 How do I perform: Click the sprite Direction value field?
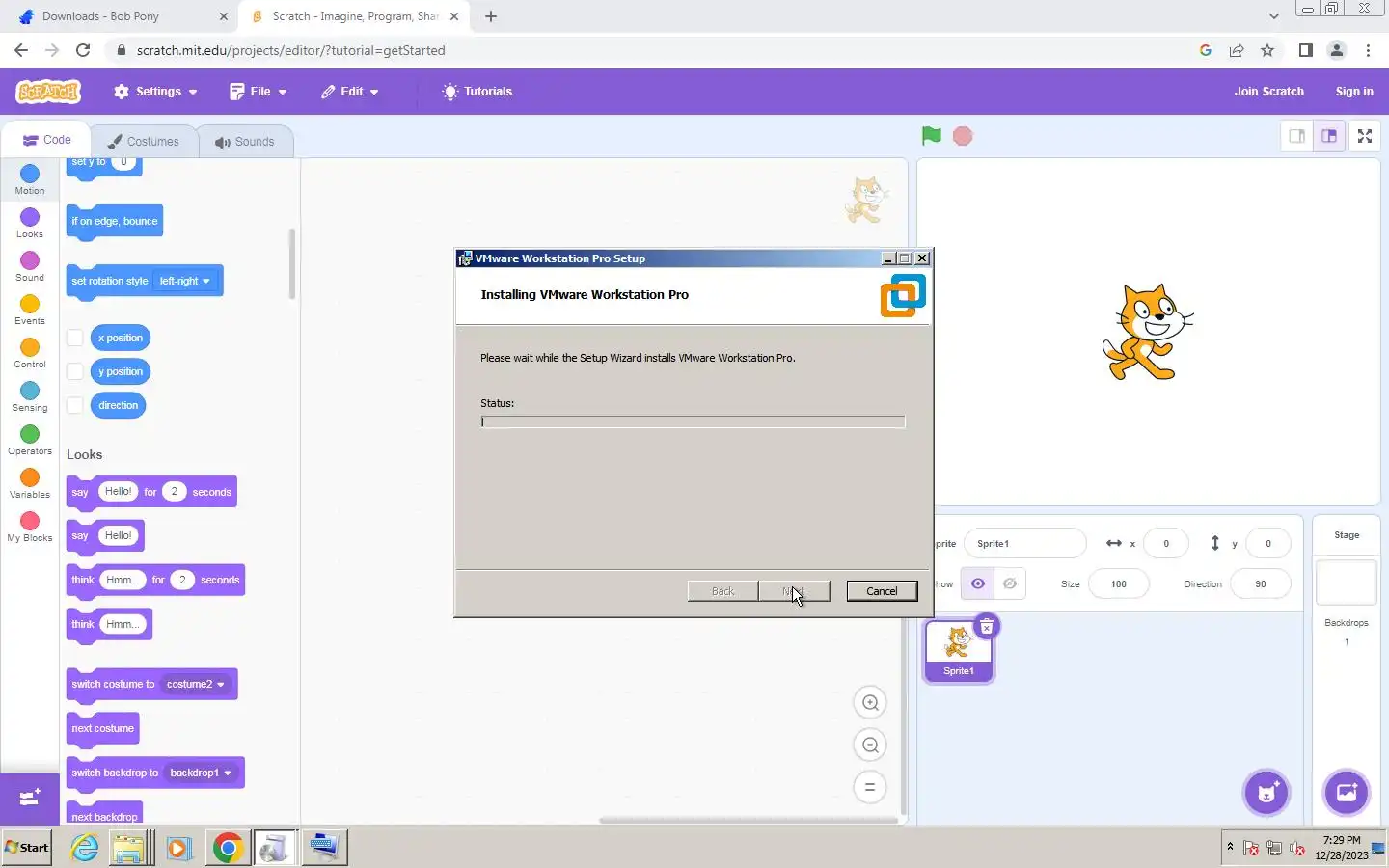tap(1260, 583)
